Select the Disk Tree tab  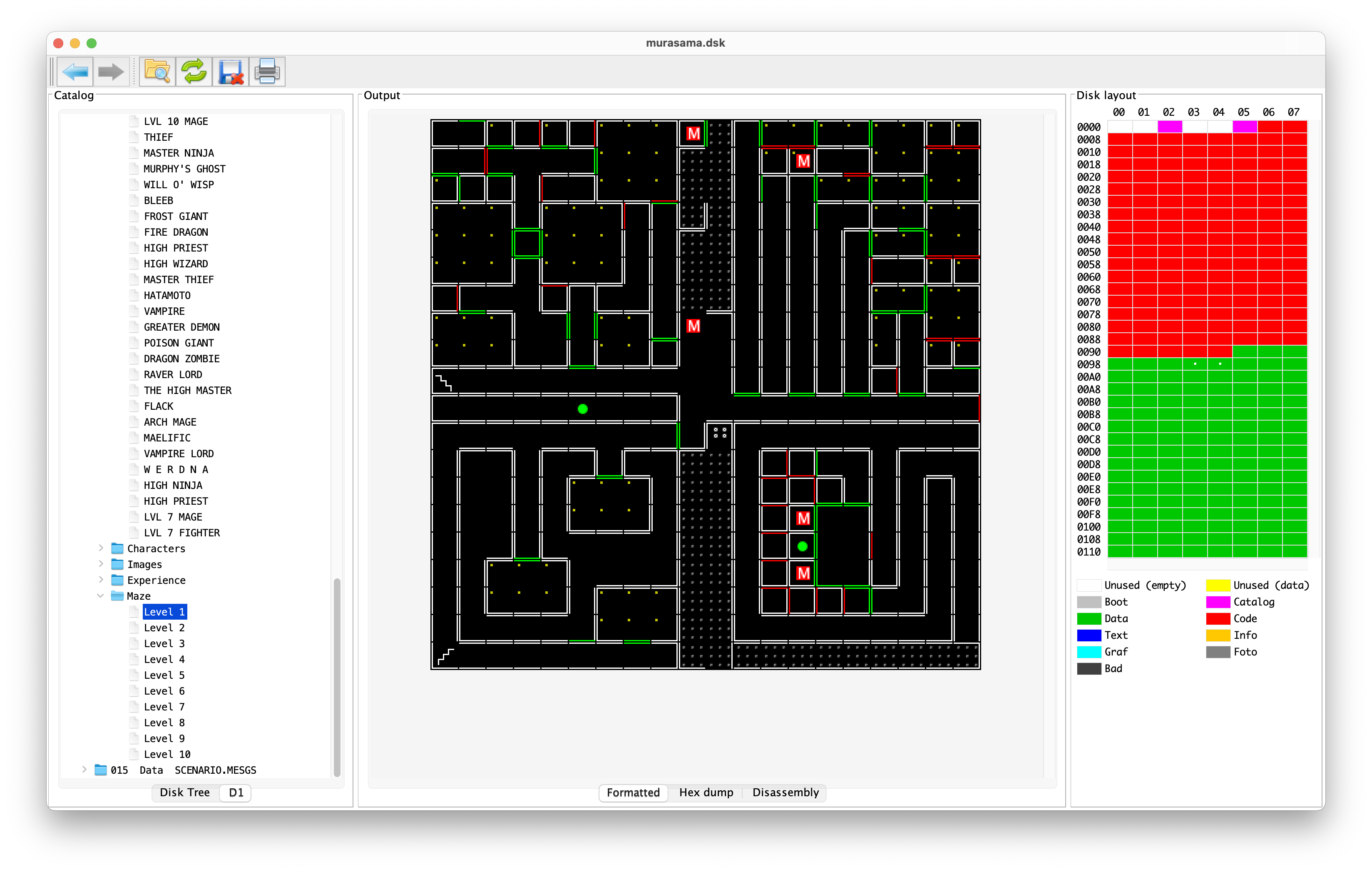coord(184,792)
